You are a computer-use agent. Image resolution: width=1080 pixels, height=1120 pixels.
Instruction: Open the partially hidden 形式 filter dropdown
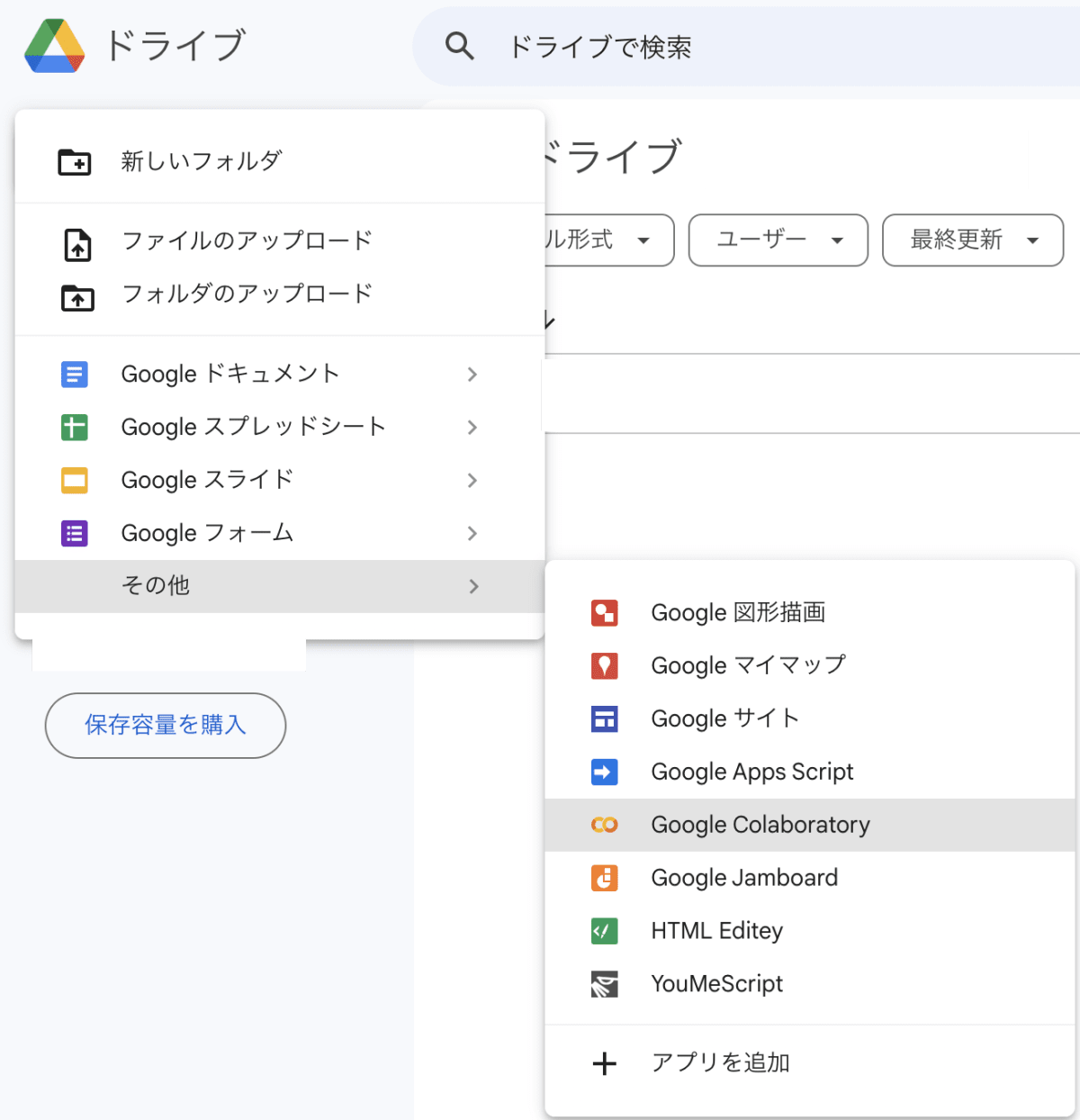click(x=609, y=240)
